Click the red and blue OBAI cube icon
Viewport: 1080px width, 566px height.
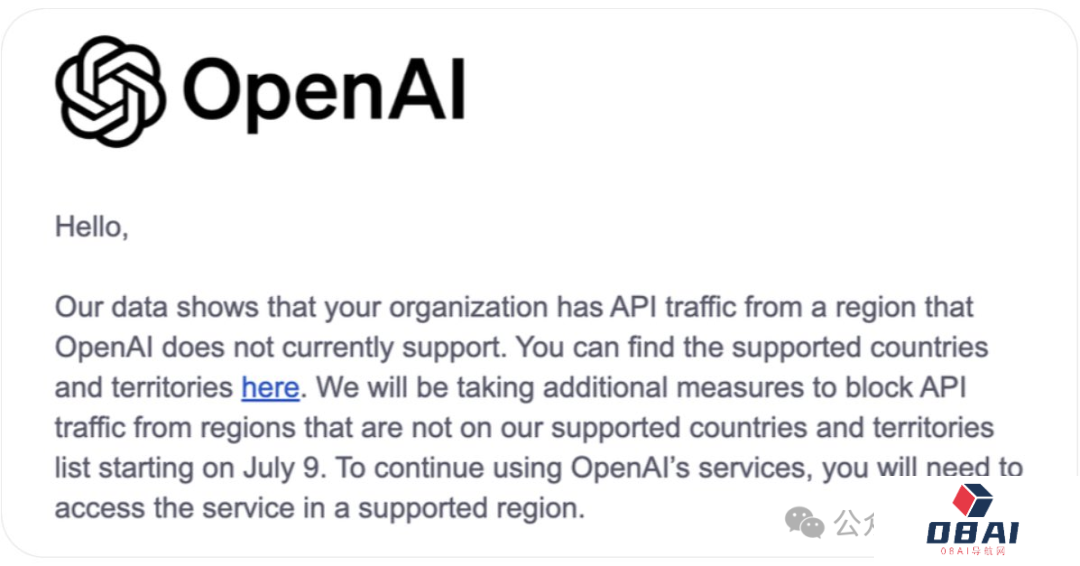[971, 501]
